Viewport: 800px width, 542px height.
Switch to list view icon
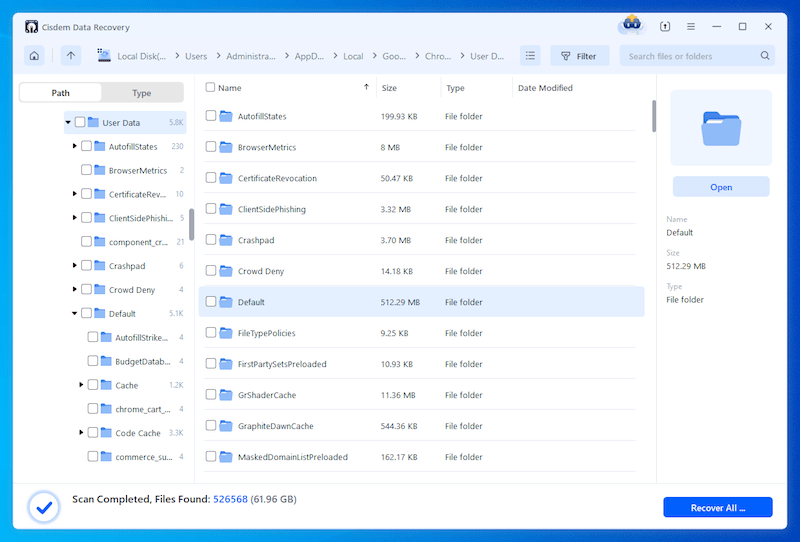point(530,56)
